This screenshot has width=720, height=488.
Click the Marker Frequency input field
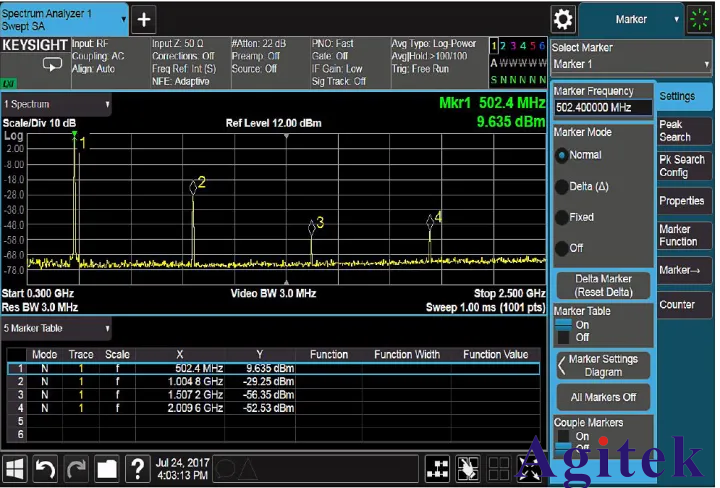point(603,108)
